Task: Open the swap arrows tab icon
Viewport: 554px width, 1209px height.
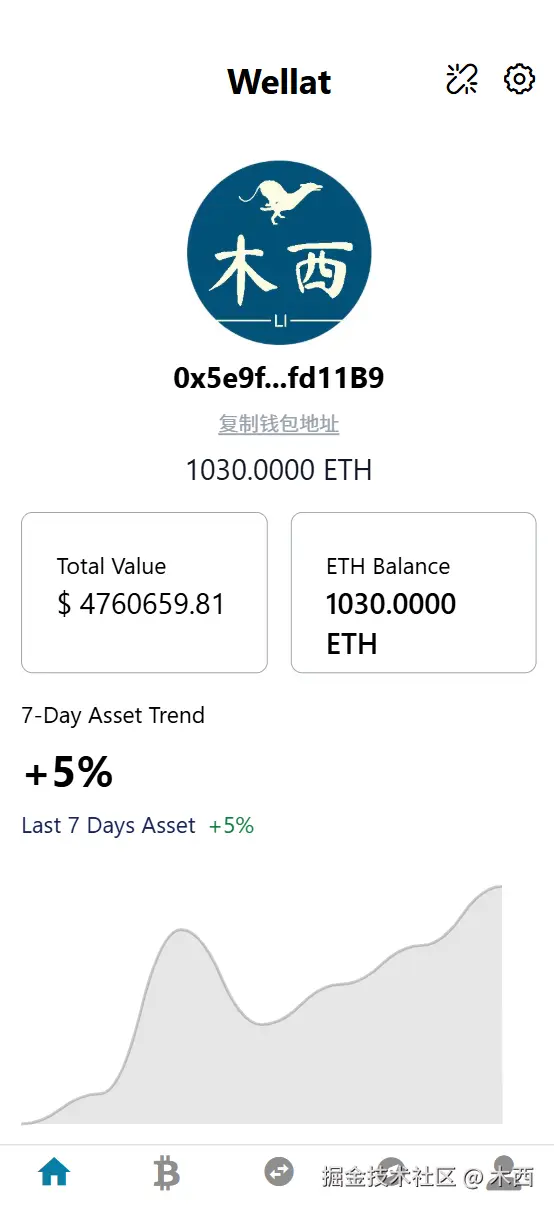Action: tap(279, 1171)
